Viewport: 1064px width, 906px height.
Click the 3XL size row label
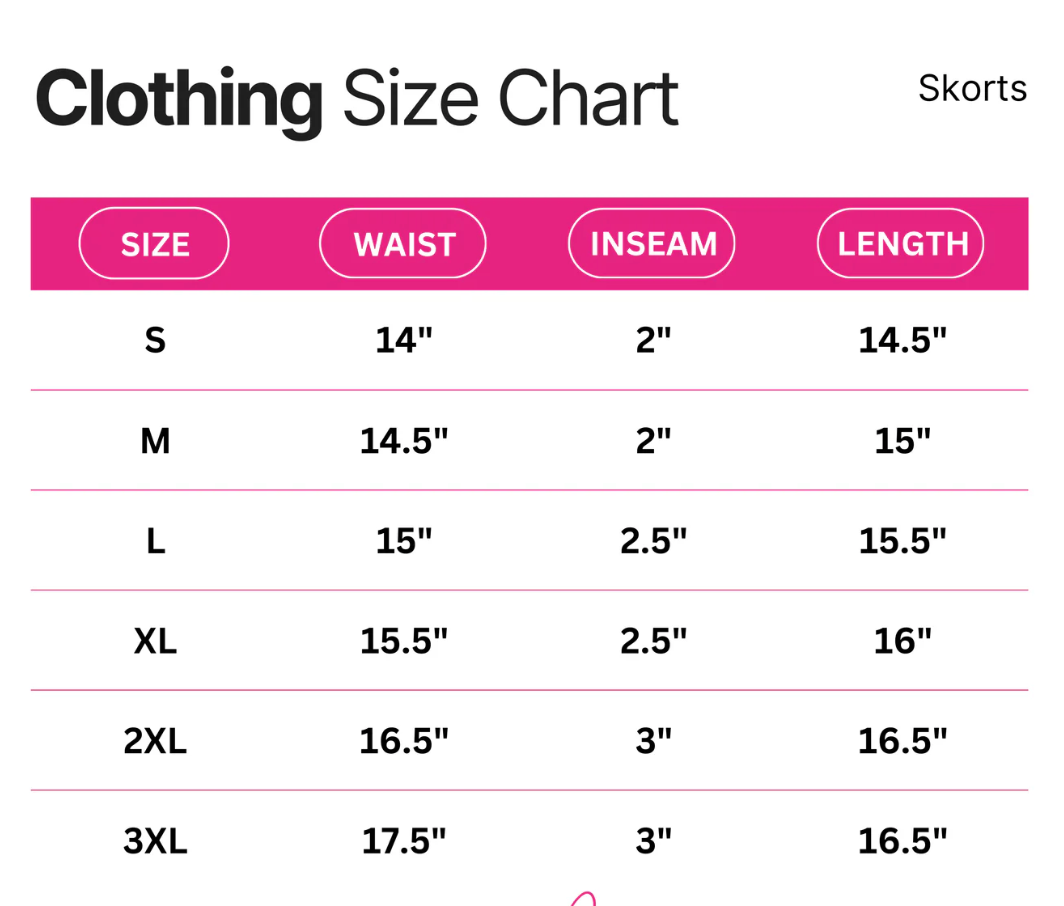coord(155,841)
